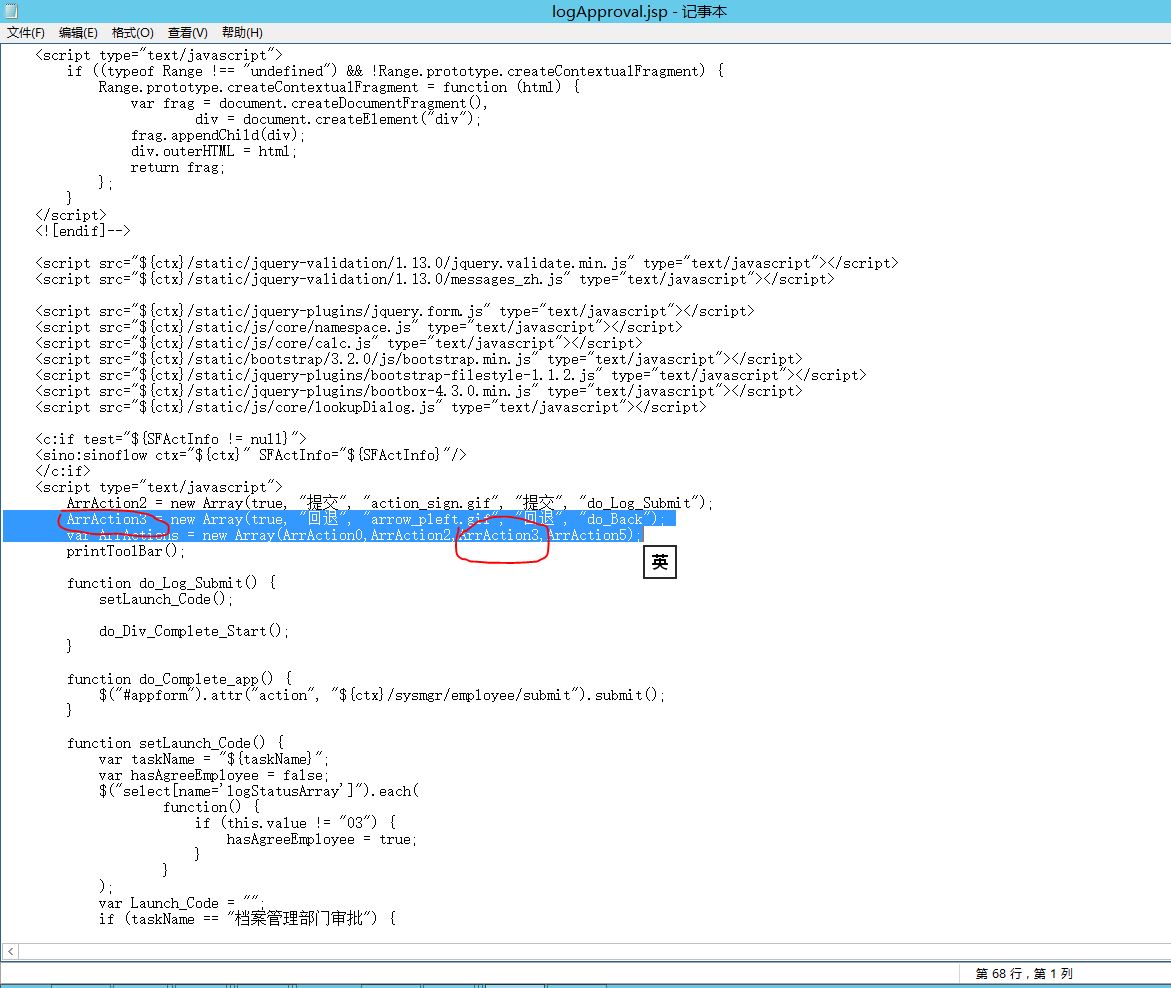
Task: Click the line 'return frag;'
Action: click(x=178, y=167)
